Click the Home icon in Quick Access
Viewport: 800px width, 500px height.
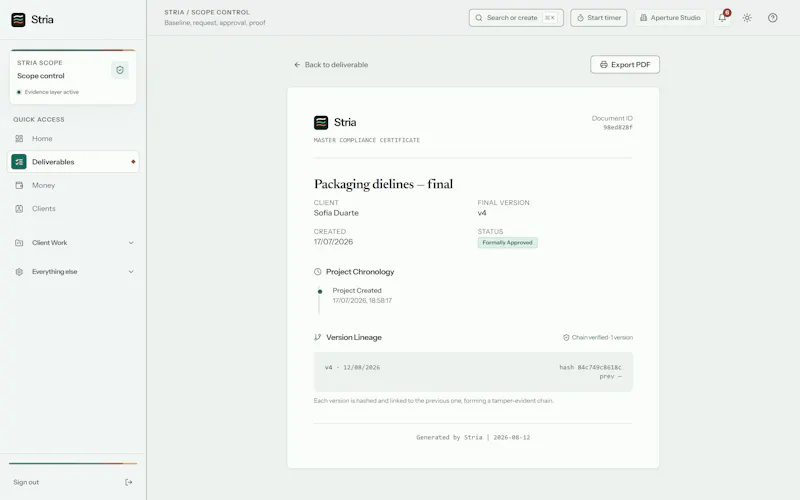click(19, 139)
